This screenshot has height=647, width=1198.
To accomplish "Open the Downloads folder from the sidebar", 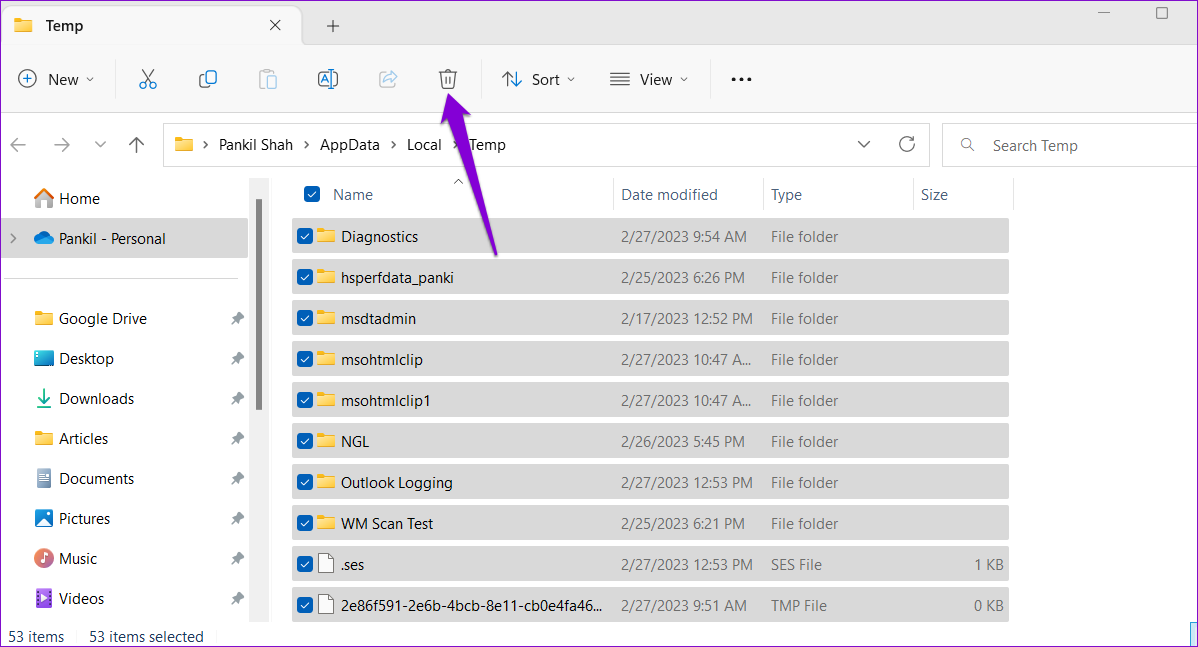I will point(96,398).
